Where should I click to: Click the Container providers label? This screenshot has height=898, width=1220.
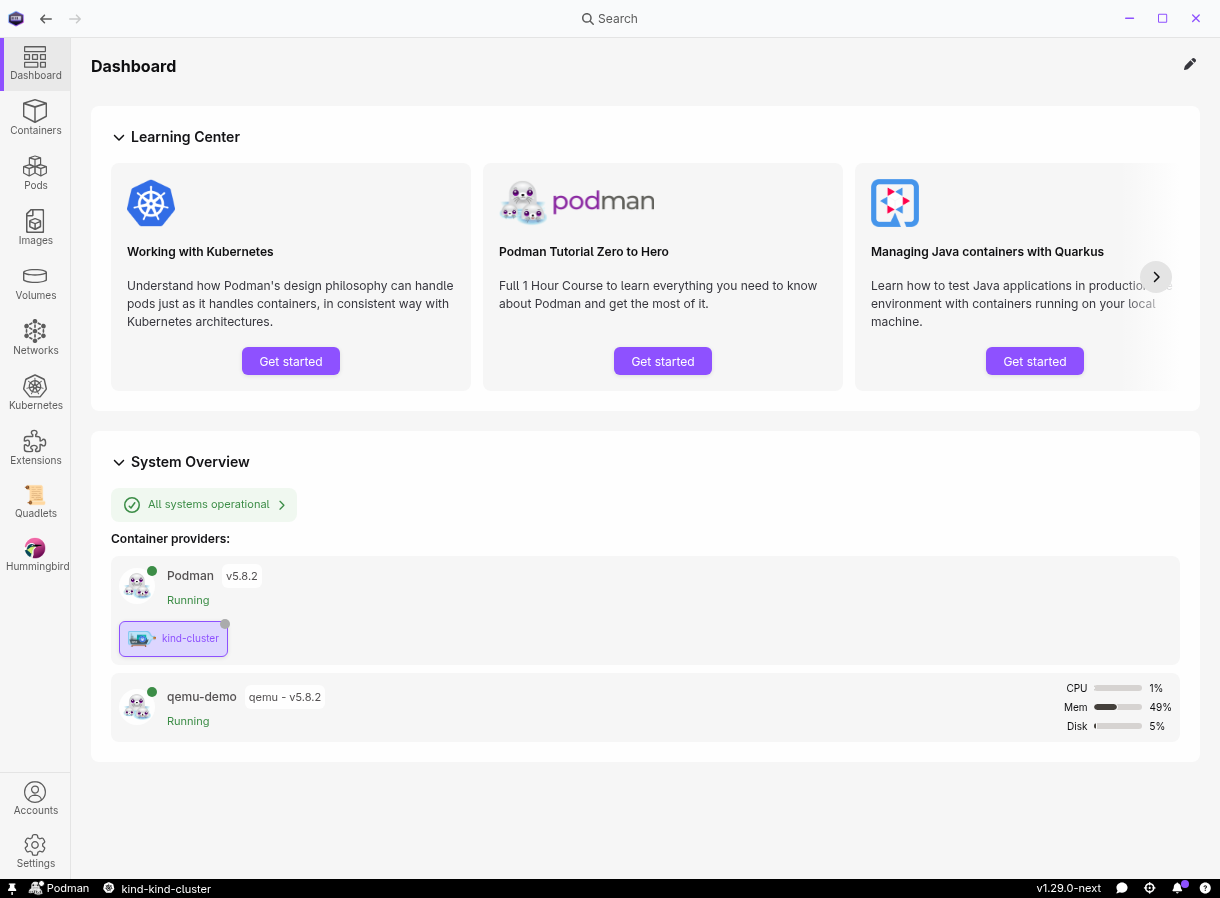[170, 539]
